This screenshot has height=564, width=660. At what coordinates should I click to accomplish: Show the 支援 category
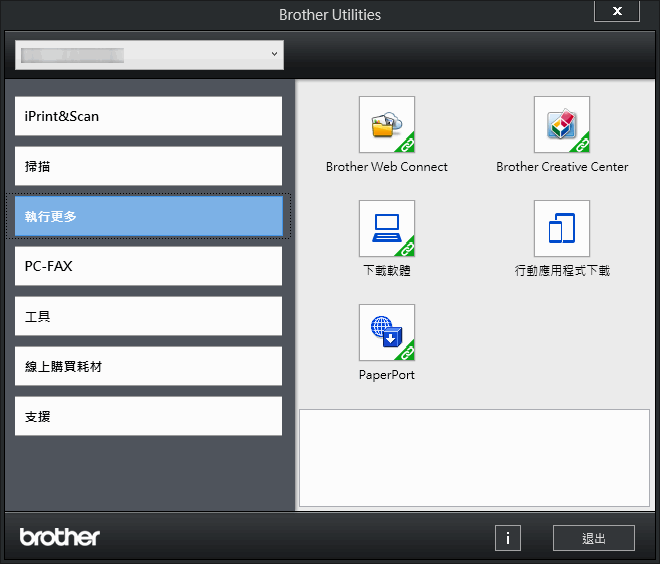[x=148, y=416]
